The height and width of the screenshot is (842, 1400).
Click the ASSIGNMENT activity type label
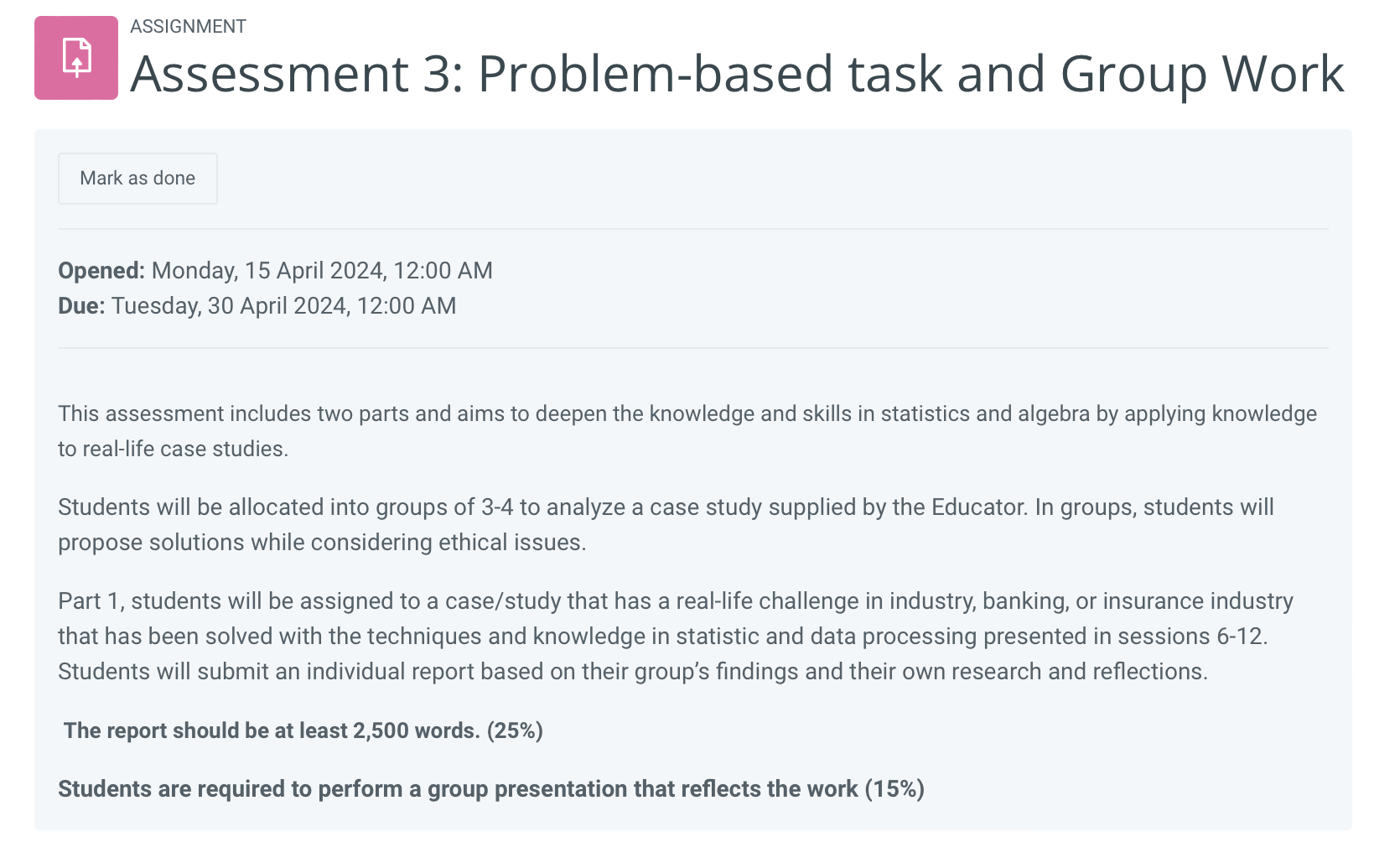(x=188, y=26)
